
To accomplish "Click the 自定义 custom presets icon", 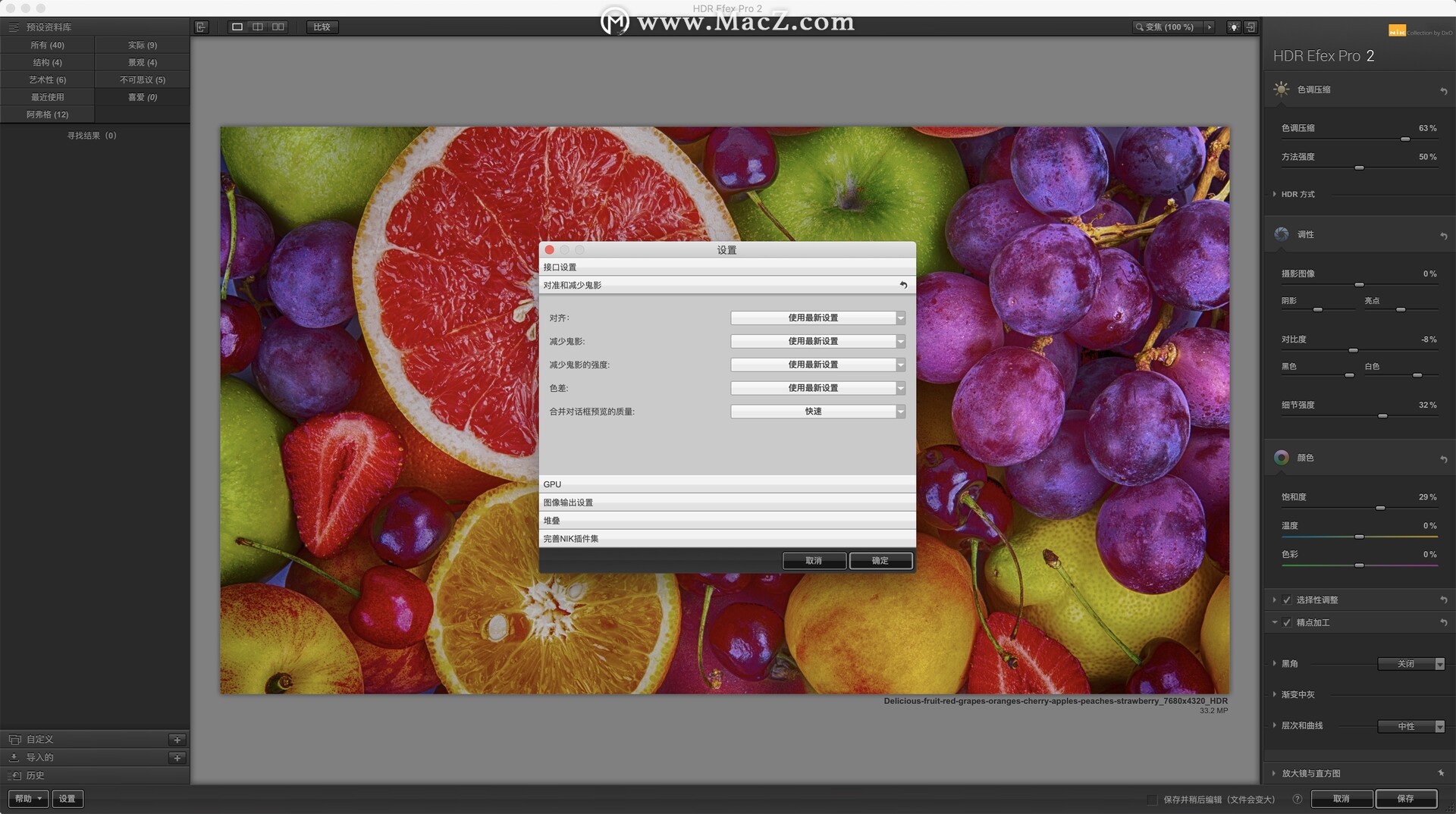I will click(14, 739).
